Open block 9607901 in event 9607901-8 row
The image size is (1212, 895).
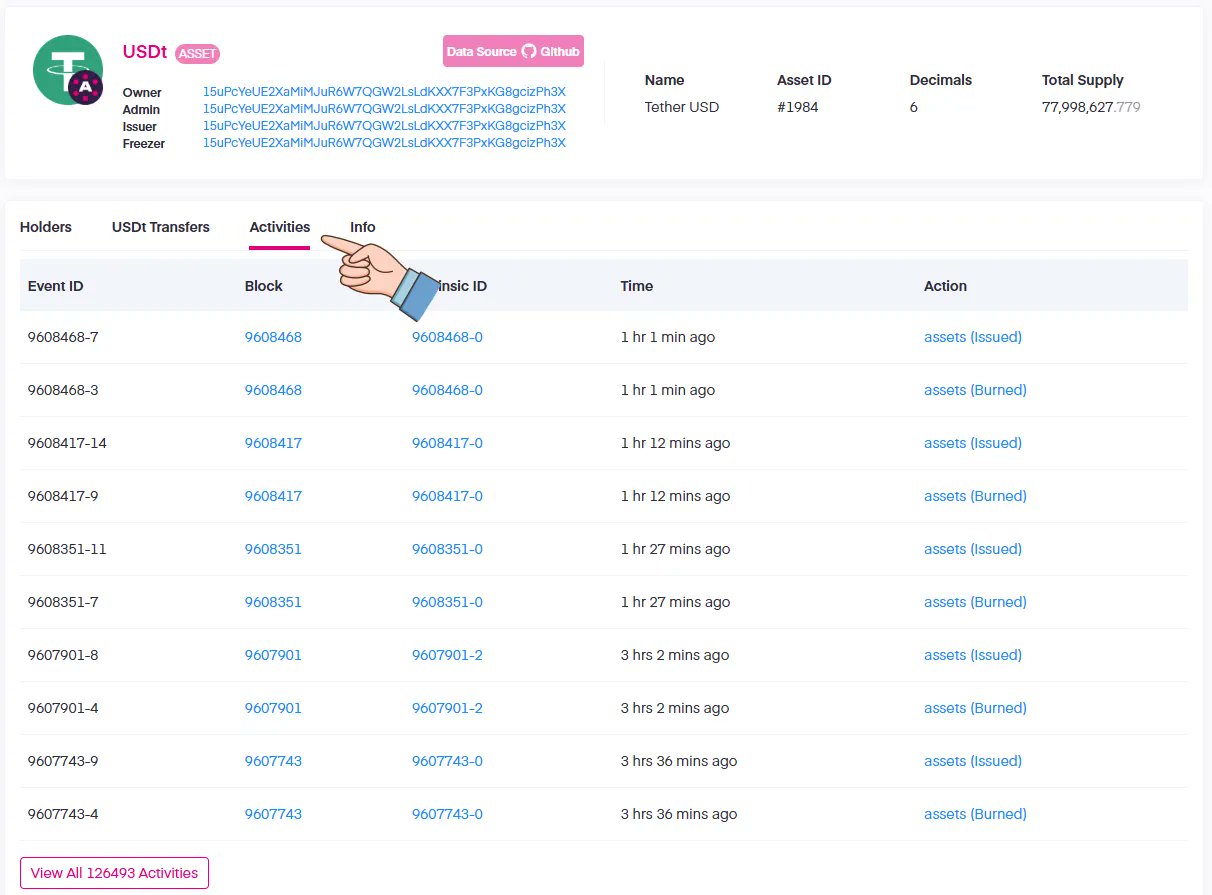(273, 655)
